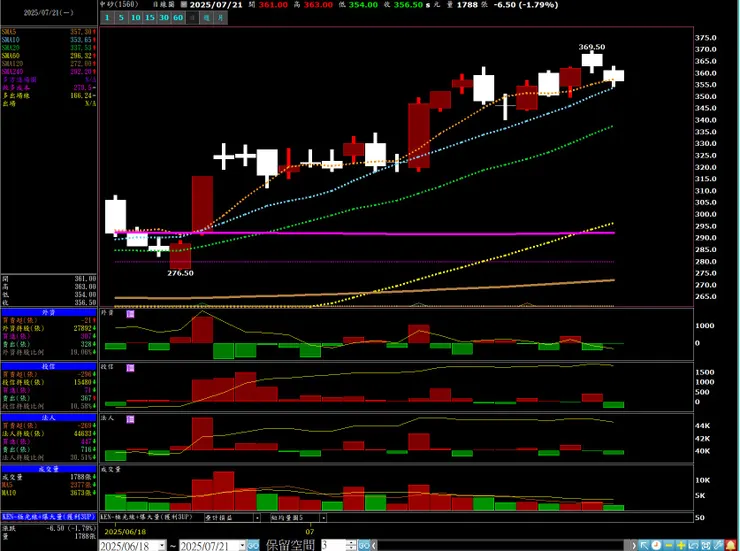Expand the 委計損益 indicator dropdown
Screen dimensions: 740x551
[x=257, y=518]
